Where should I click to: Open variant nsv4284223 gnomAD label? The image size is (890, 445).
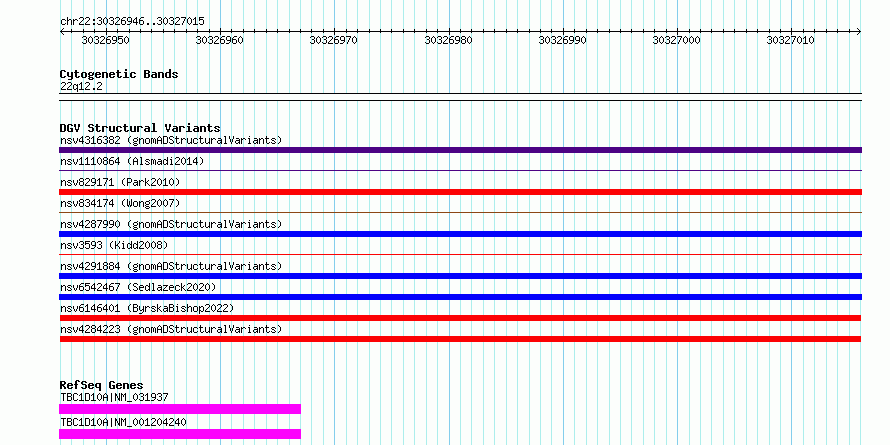tap(171, 329)
